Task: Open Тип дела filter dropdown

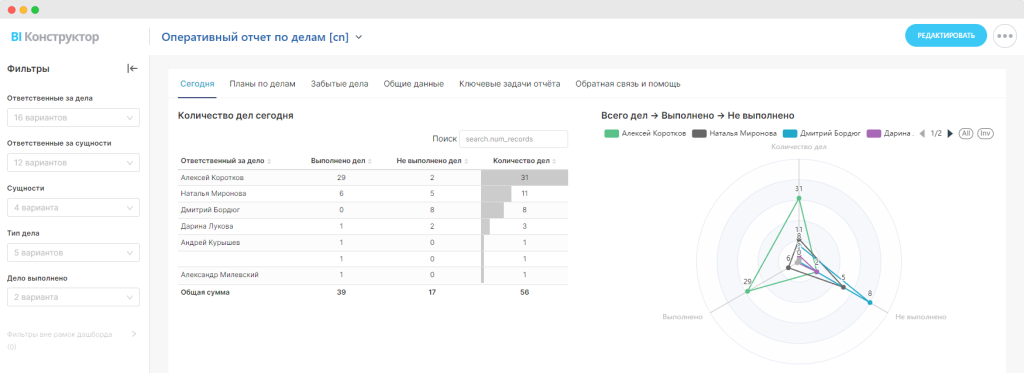Action: [73, 252]
